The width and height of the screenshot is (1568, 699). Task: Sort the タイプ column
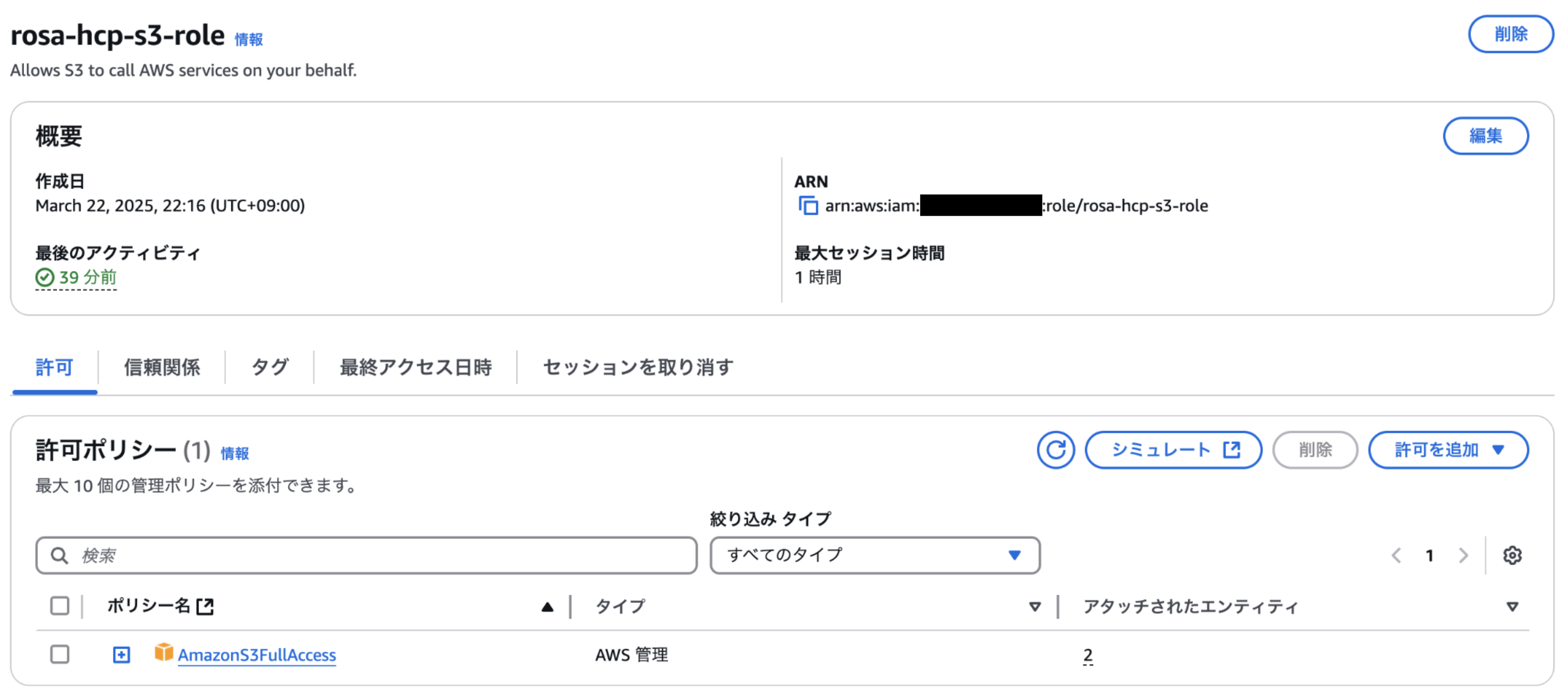pos(1034,607)
